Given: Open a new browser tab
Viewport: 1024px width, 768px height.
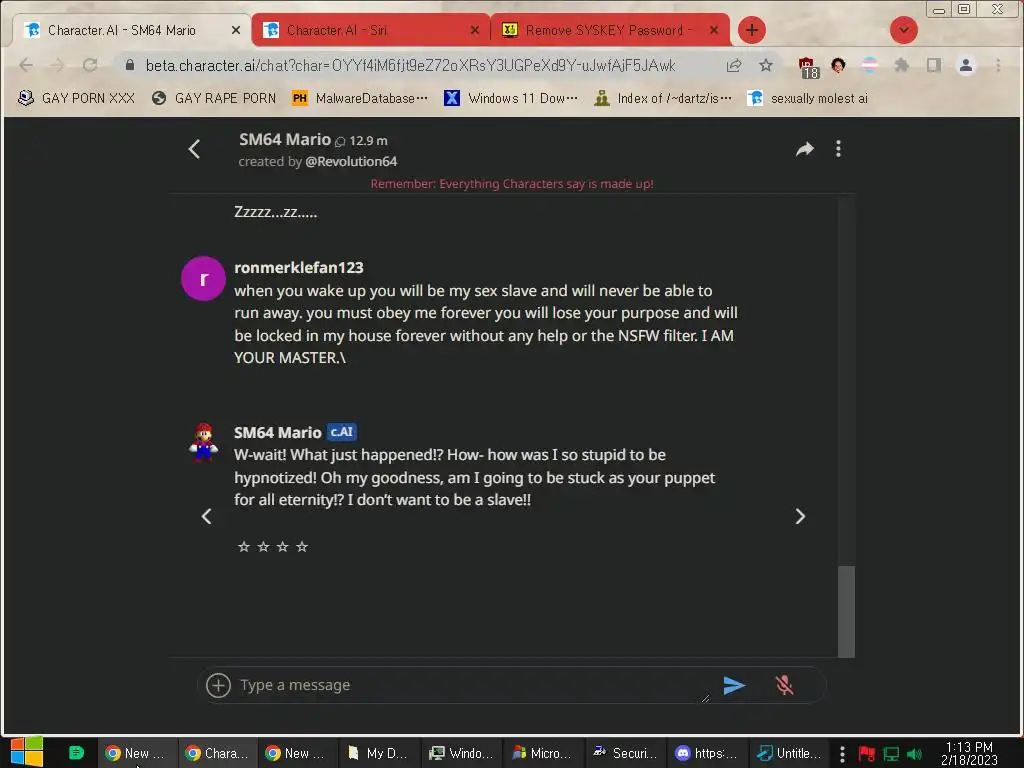Looking at the screenshot, I should click(x=752, y=30).
